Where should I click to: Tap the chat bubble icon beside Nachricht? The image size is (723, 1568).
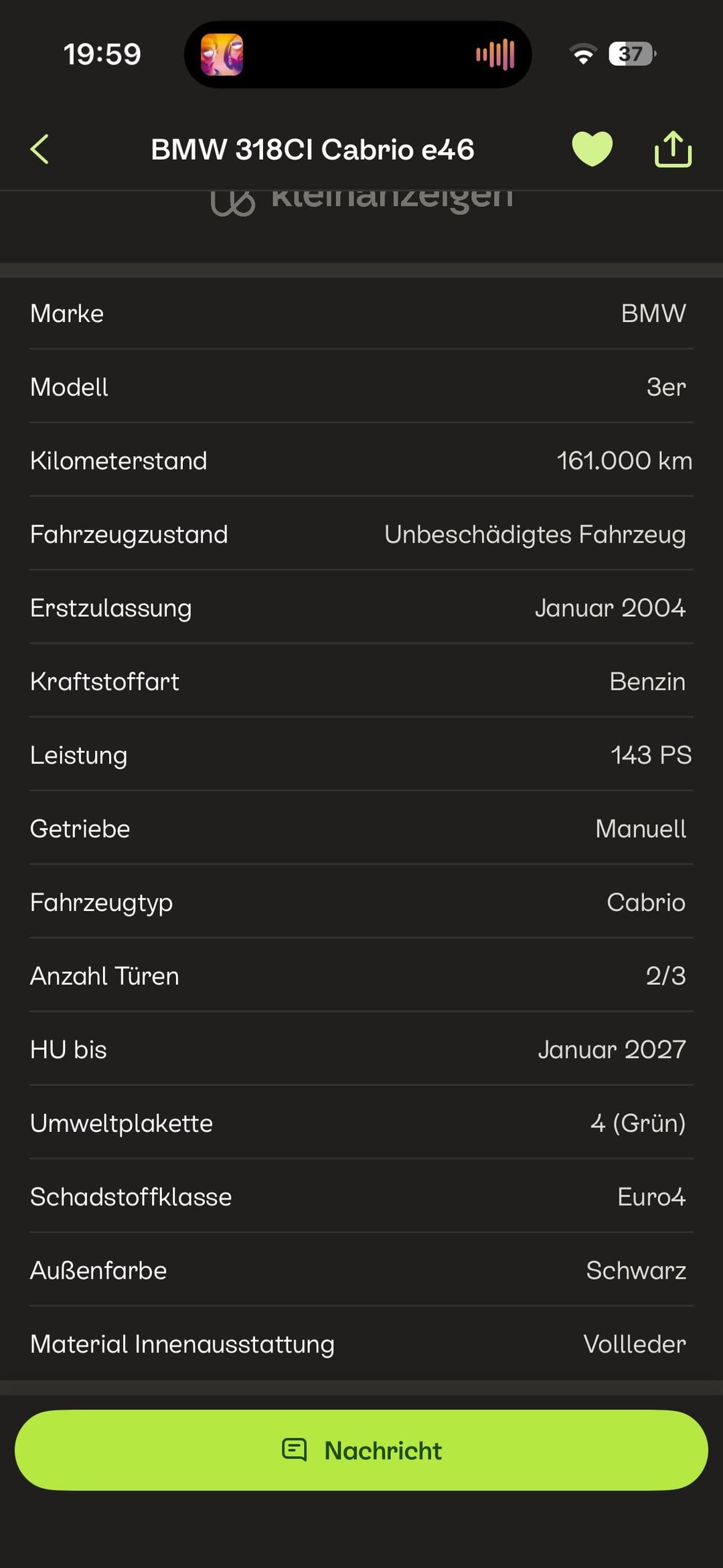[x=294, y=1449]
